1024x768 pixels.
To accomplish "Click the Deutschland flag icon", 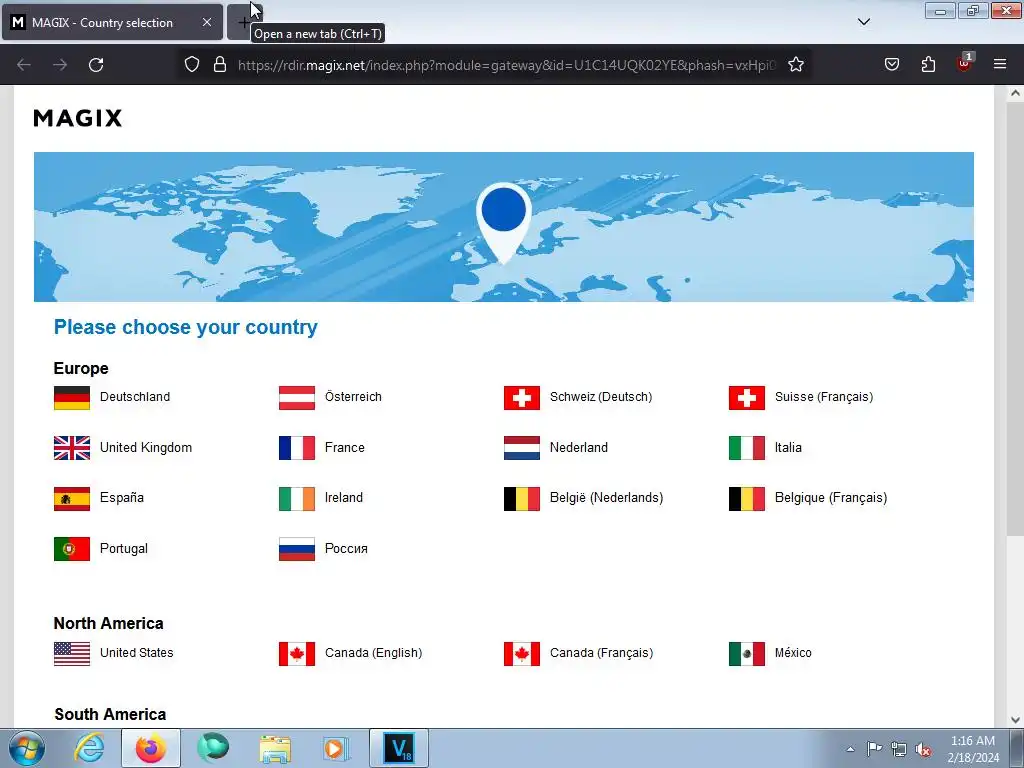I will click(x=72, y=398).
